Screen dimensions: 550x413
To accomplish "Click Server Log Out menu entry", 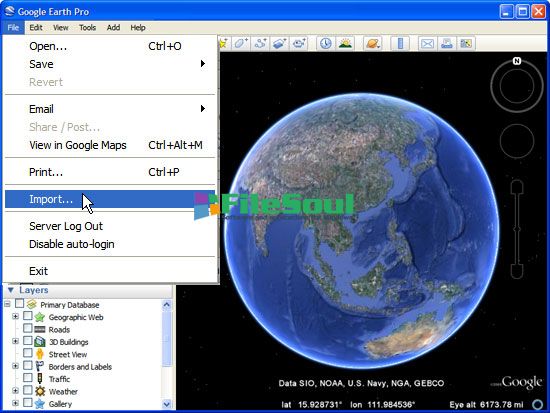I will [x=110, y=226].
